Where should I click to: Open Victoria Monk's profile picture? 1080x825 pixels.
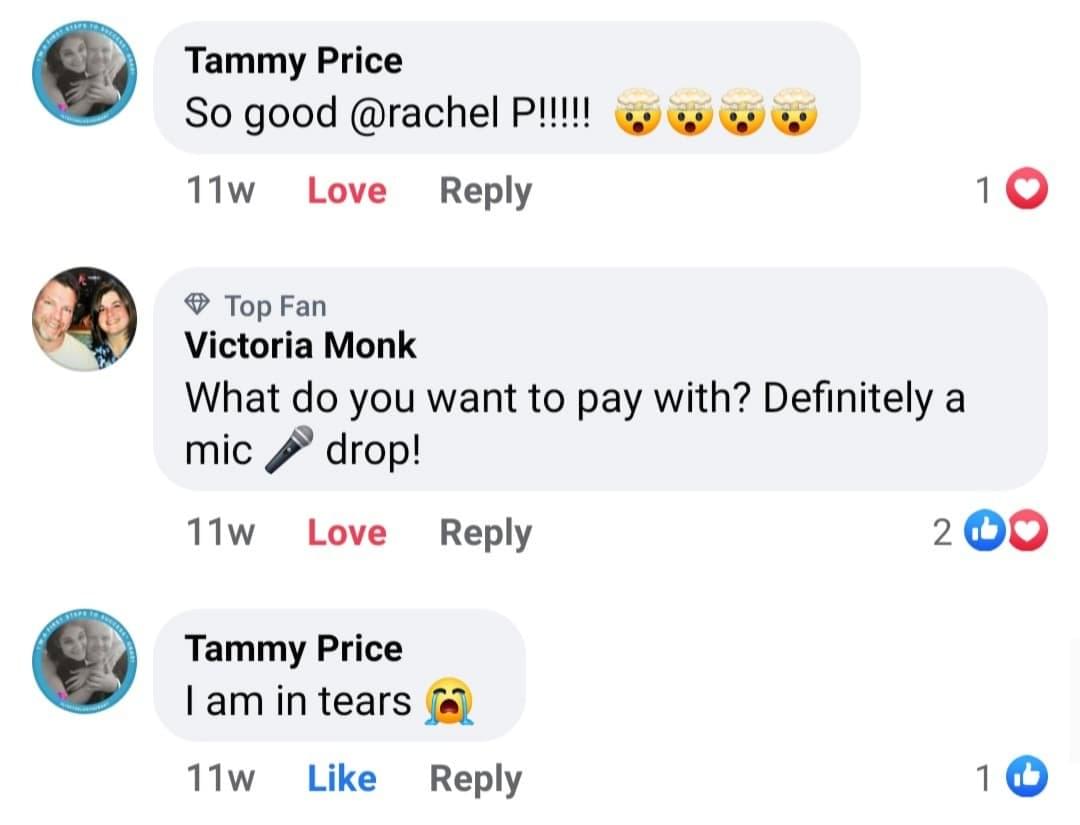(85, 319)
